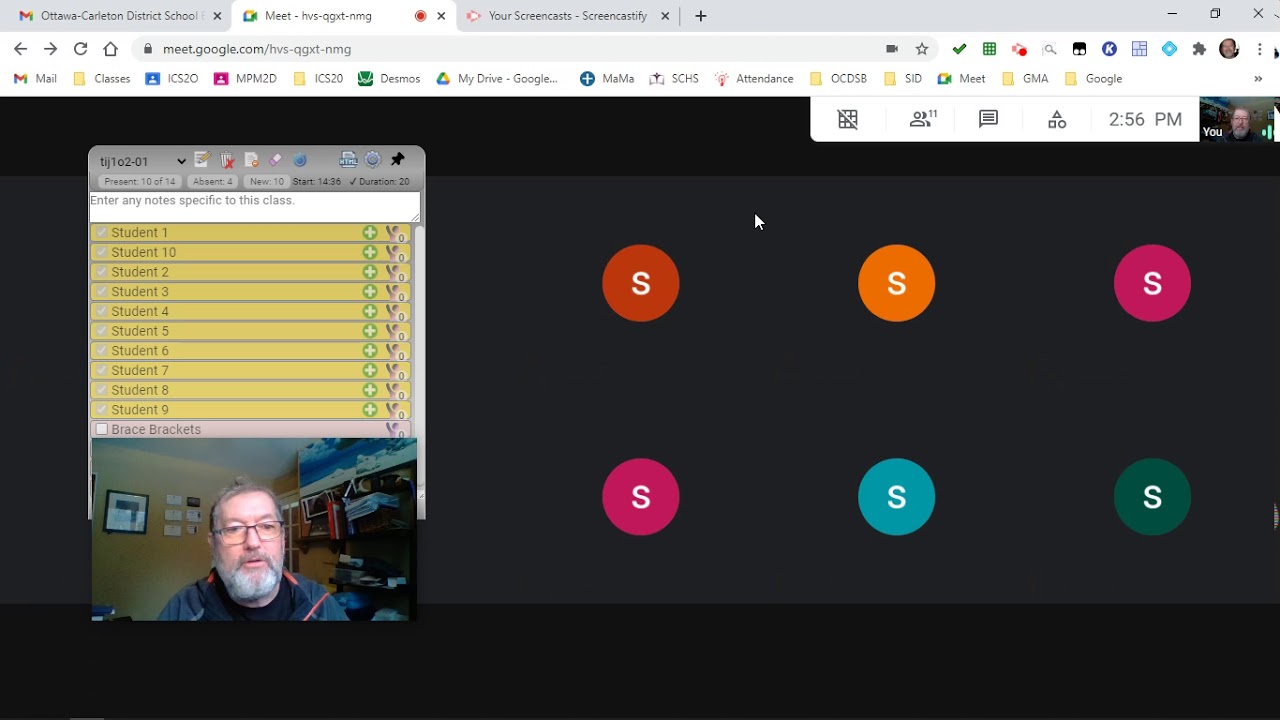
Task: Click the green checkmark extension icon
Action: tap(959, 48)
